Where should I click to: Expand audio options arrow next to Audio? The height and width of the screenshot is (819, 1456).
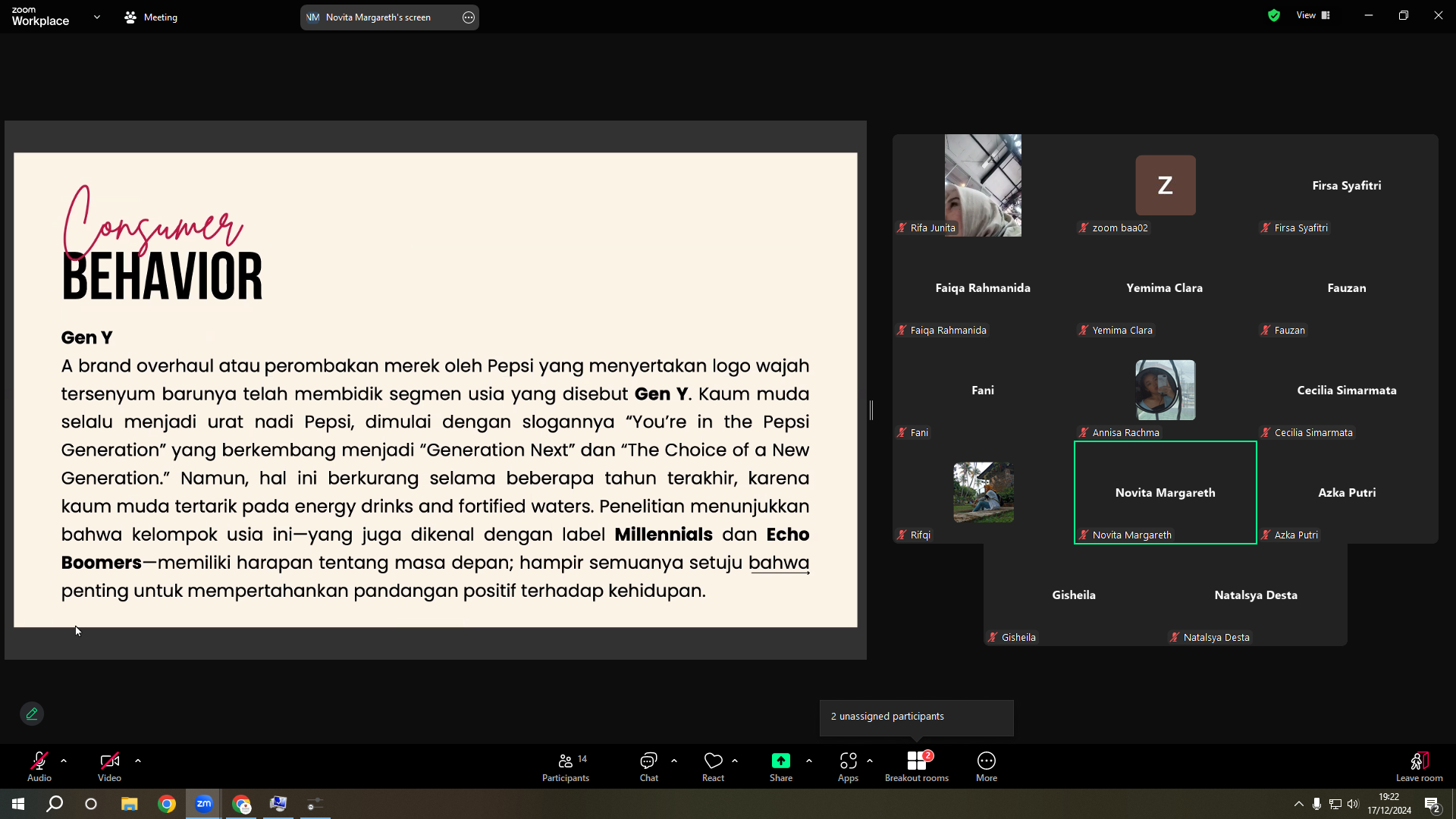tap(64, 761)
